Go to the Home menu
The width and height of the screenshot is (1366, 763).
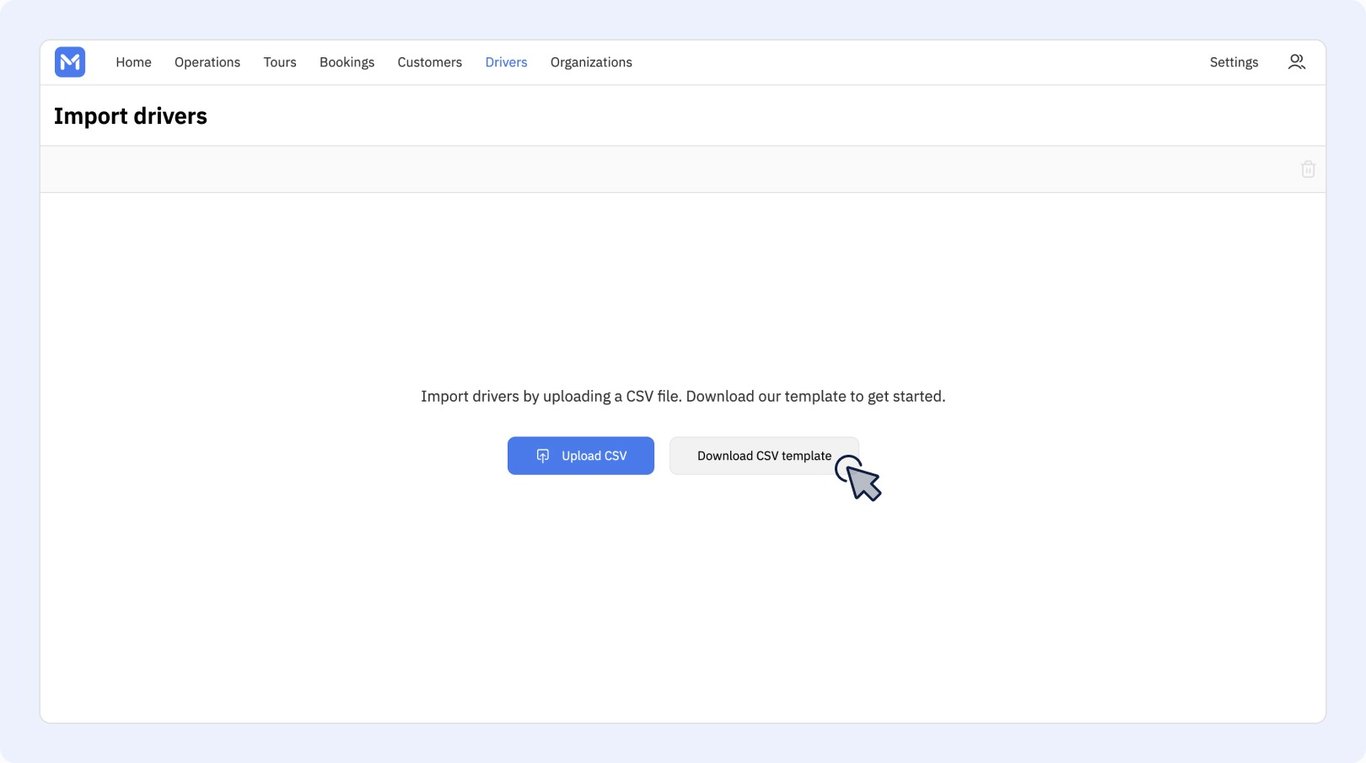click(x=133, y=62)
